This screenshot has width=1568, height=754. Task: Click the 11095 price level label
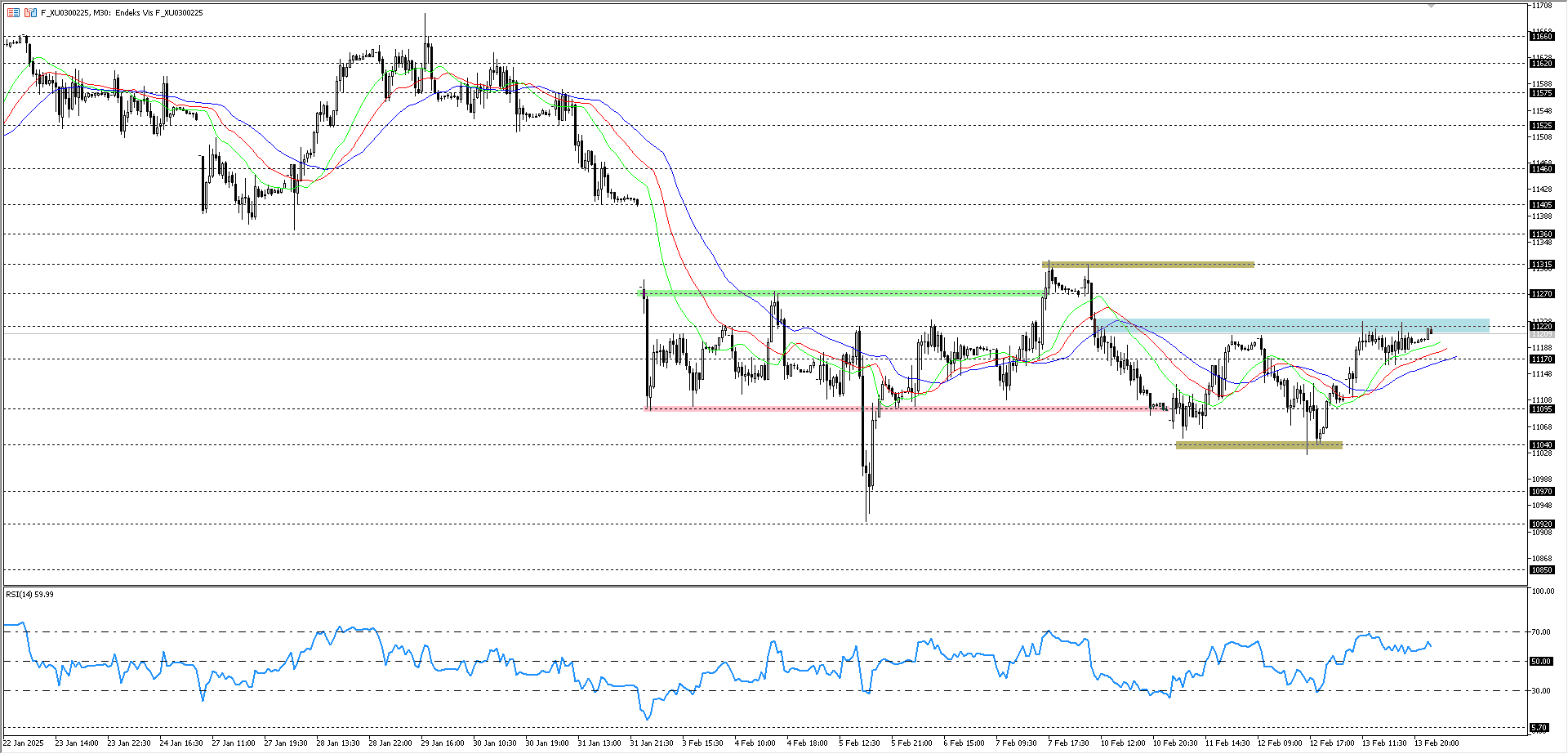click(x=1542, y=408)
